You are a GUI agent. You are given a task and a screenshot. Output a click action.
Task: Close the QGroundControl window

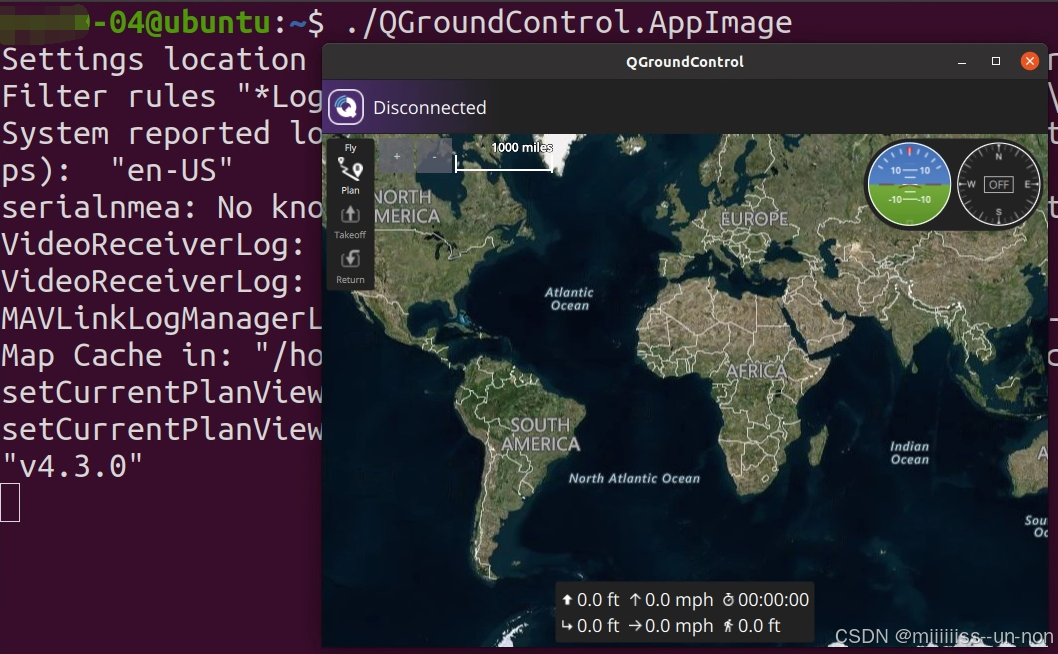point(1030,61)
